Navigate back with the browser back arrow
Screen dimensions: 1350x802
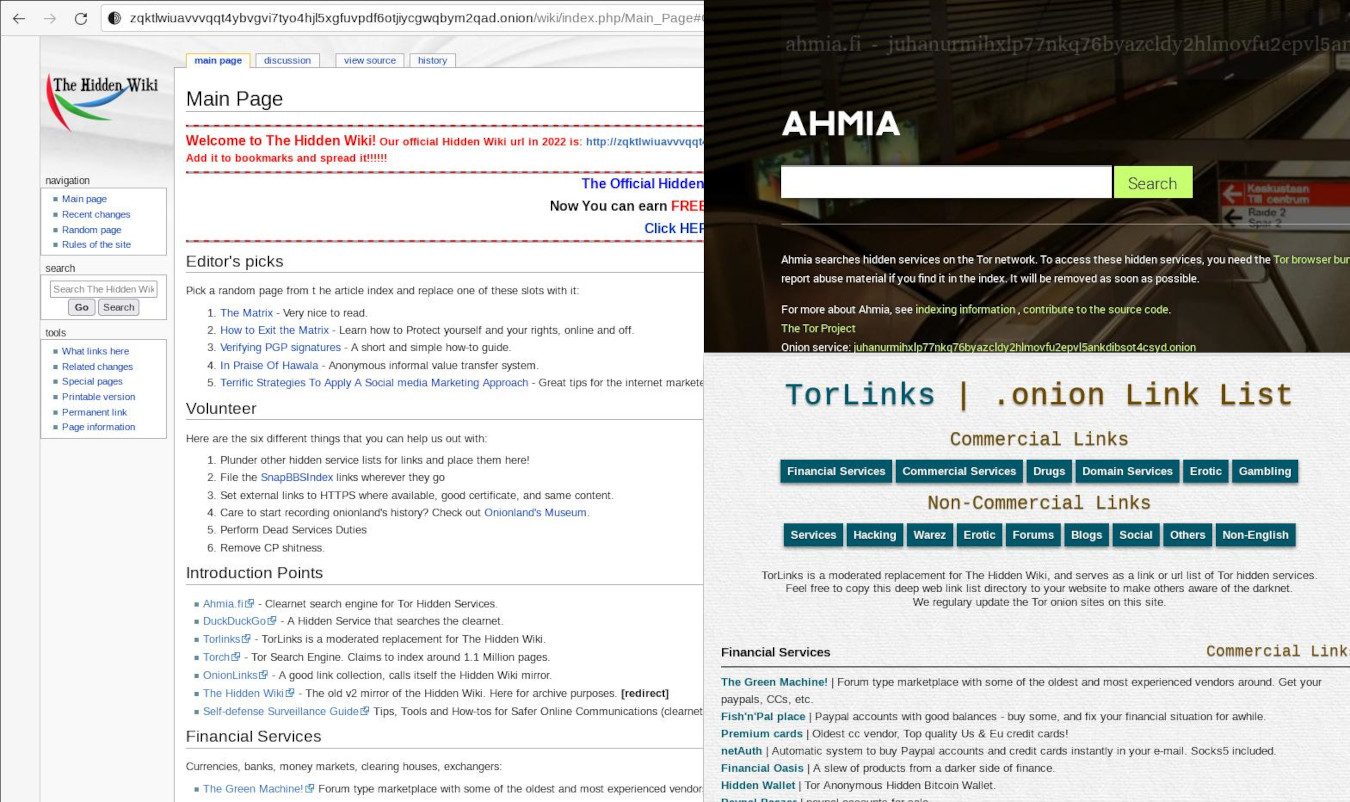click(x=18, y=19)
